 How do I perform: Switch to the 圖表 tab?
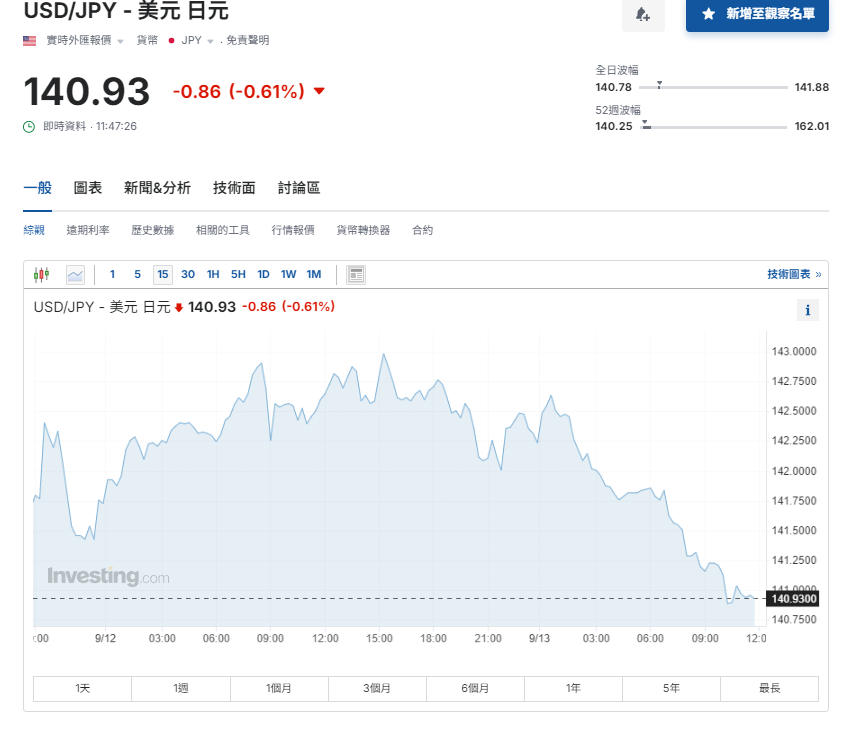pyautogui.click(x=88, y=188)
